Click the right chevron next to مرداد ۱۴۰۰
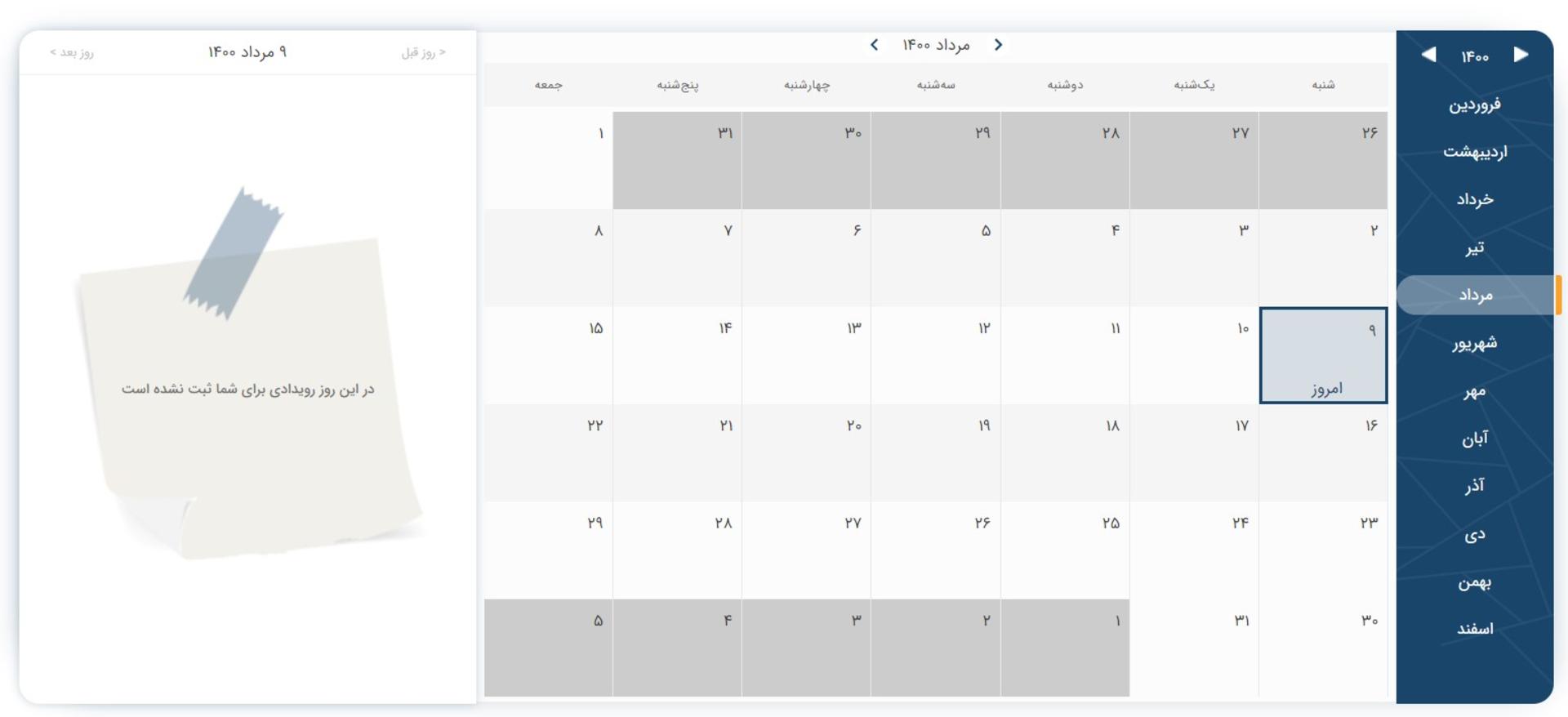Viewport: 1568px width, 717px height. coord(998,45)
